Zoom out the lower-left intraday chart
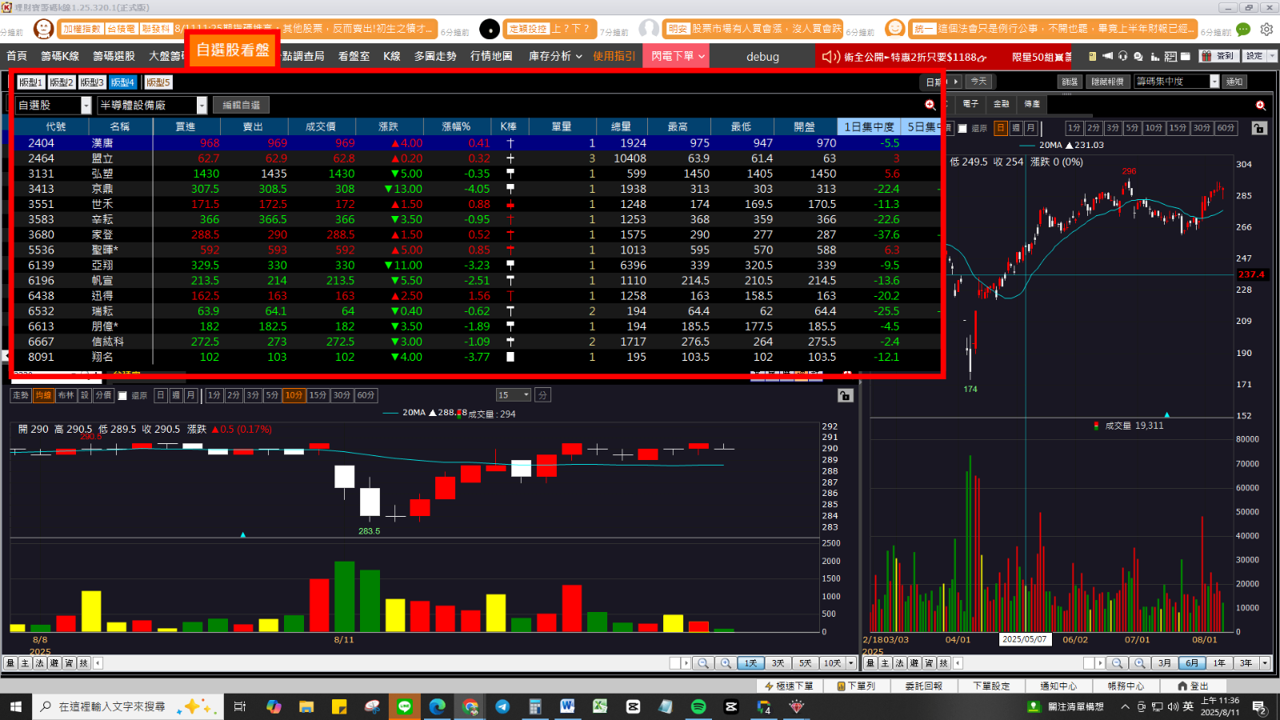The width and height of the screenshot is (1280, 720). tap(703, 663)
